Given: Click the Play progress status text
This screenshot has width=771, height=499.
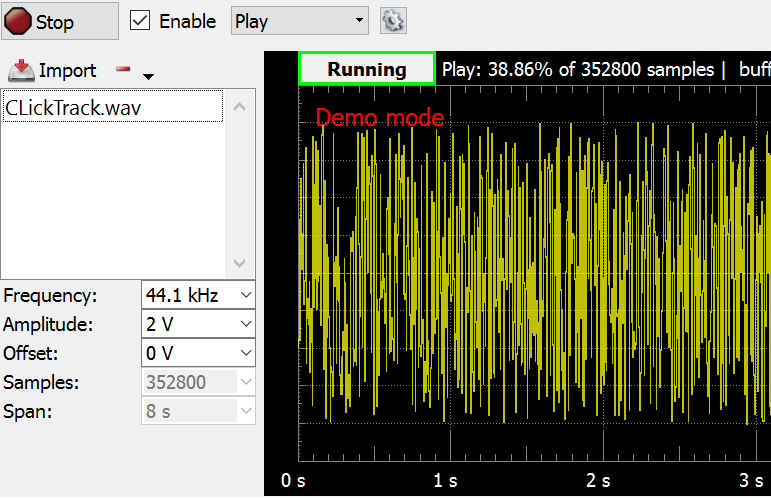Looking at the screenshot, I should 583,70.
